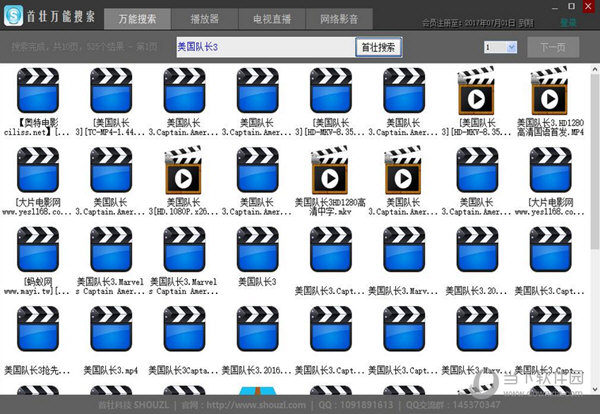Click the 首壮搜索 search button
The image size is (600, 414).
[378, 47]
